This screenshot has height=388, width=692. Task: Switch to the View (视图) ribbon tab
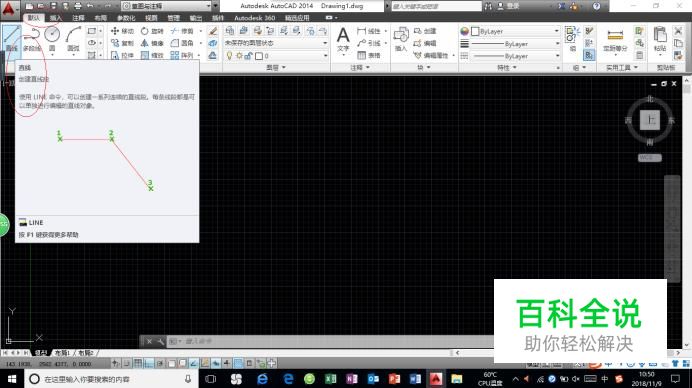(x=151, y=18)
